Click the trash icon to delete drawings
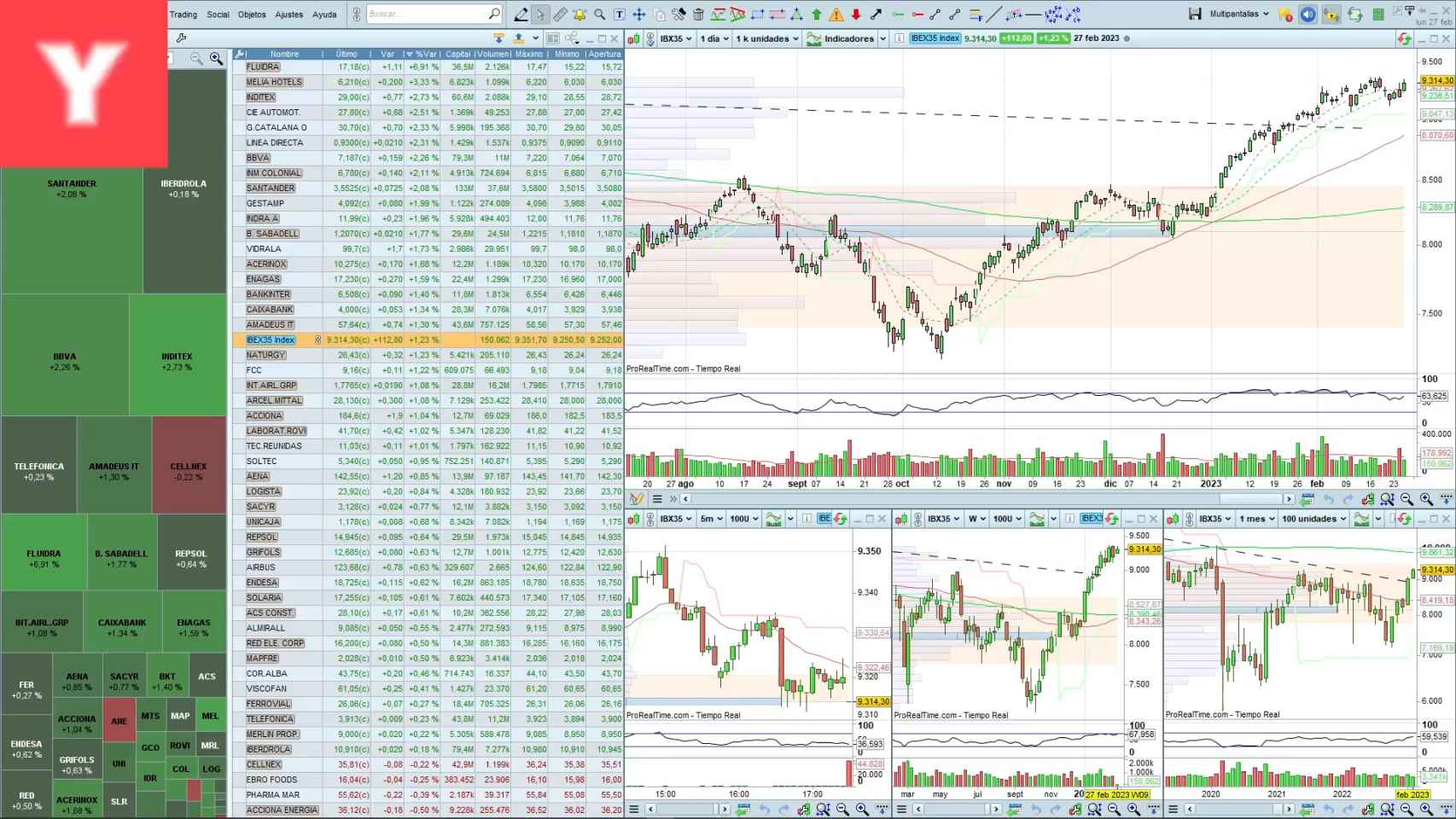Image resolution: width=1456 pixels, height=819 pixels. [698, 15]
